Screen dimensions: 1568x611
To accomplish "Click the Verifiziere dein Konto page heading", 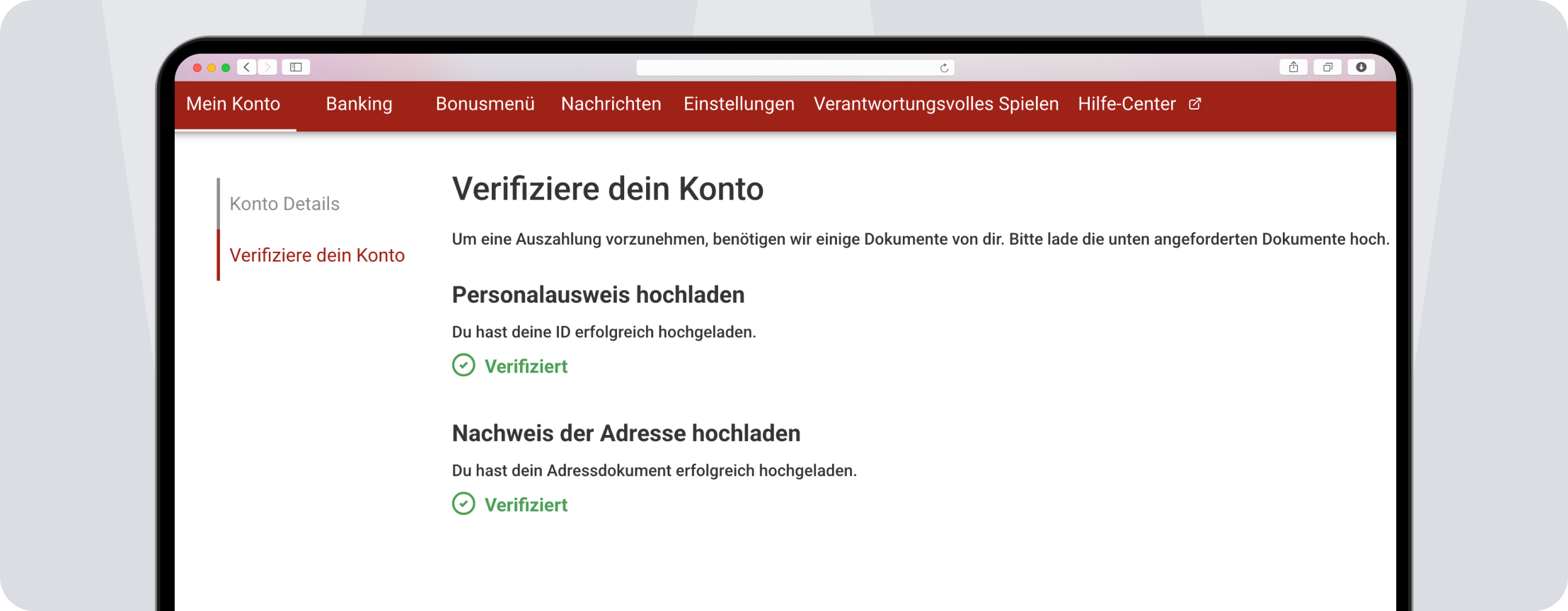I will coord(608,189).
